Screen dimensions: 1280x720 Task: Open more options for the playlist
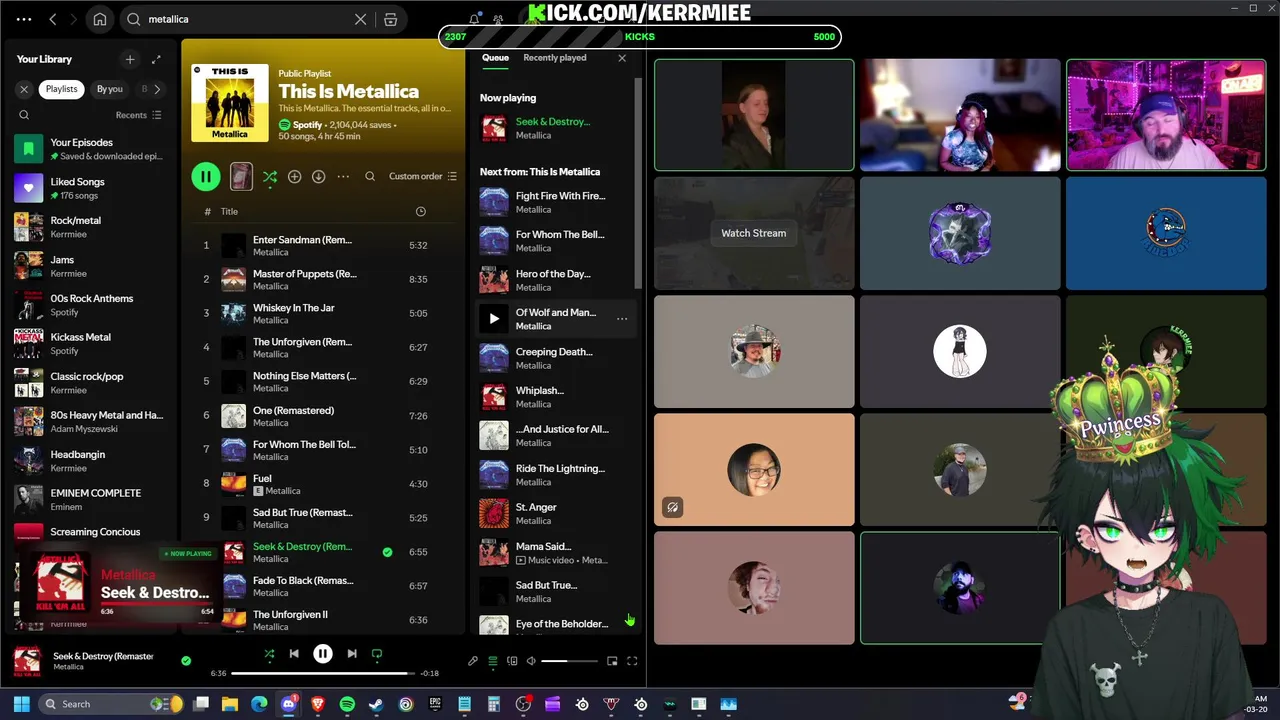(343, 177)
